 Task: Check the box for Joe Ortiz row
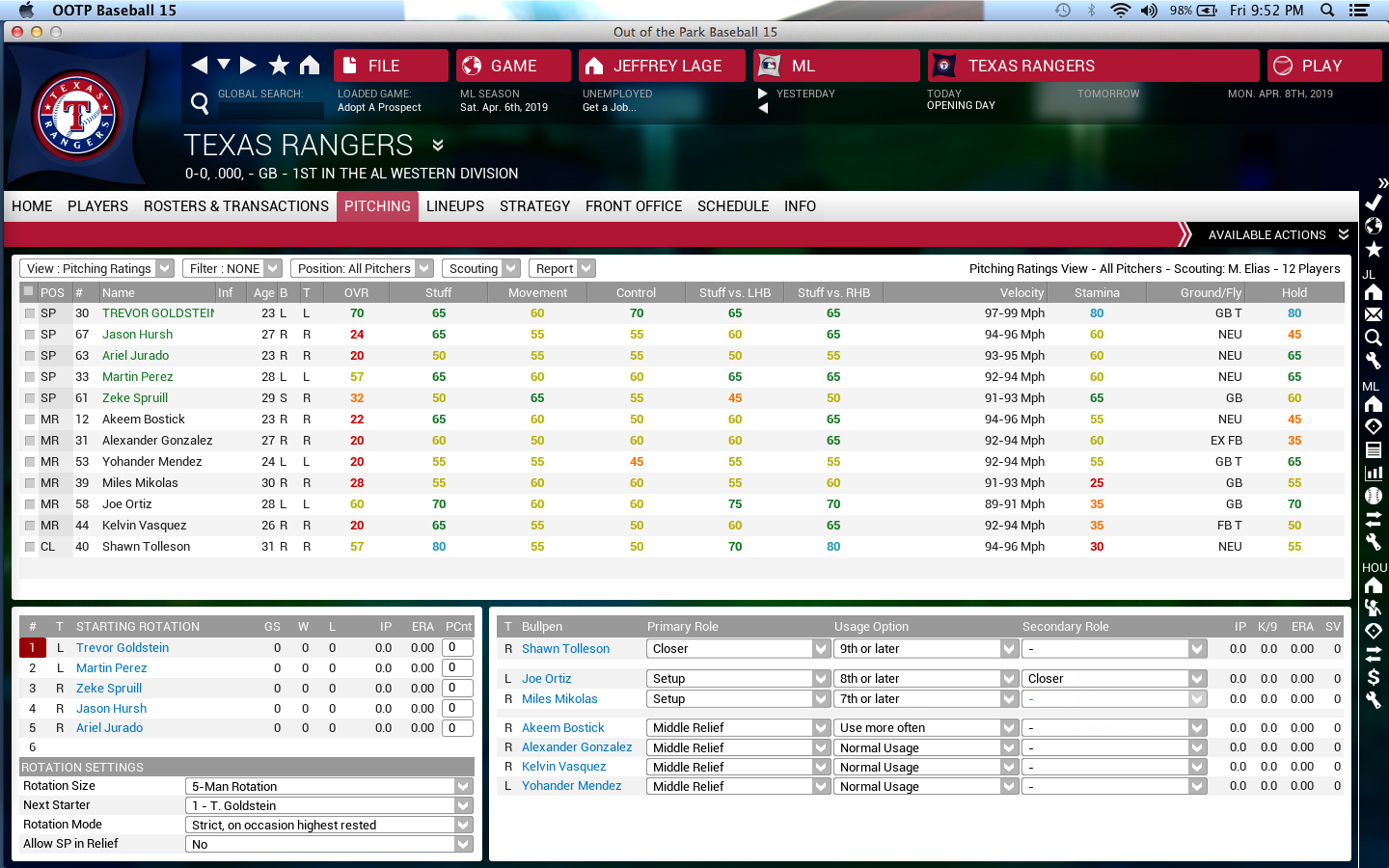pyautogui.click(x=30, y=504)
